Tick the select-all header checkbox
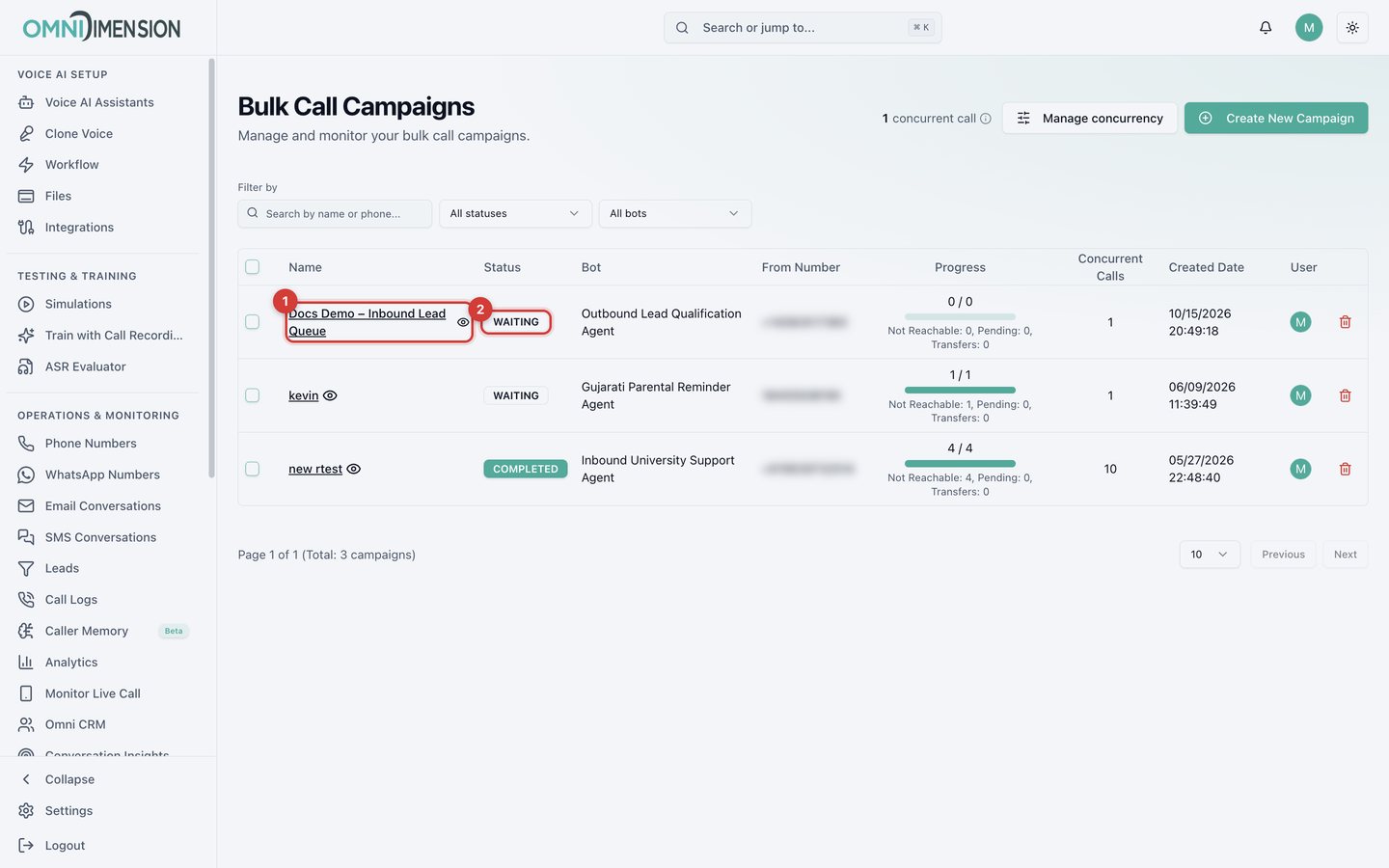This screenshot has width=1389, height=868. (x=253, y=267)
